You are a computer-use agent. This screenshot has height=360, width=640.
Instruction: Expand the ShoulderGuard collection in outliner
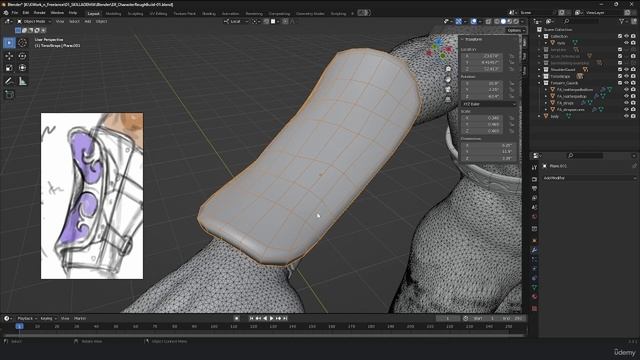(x=540, y=70)
